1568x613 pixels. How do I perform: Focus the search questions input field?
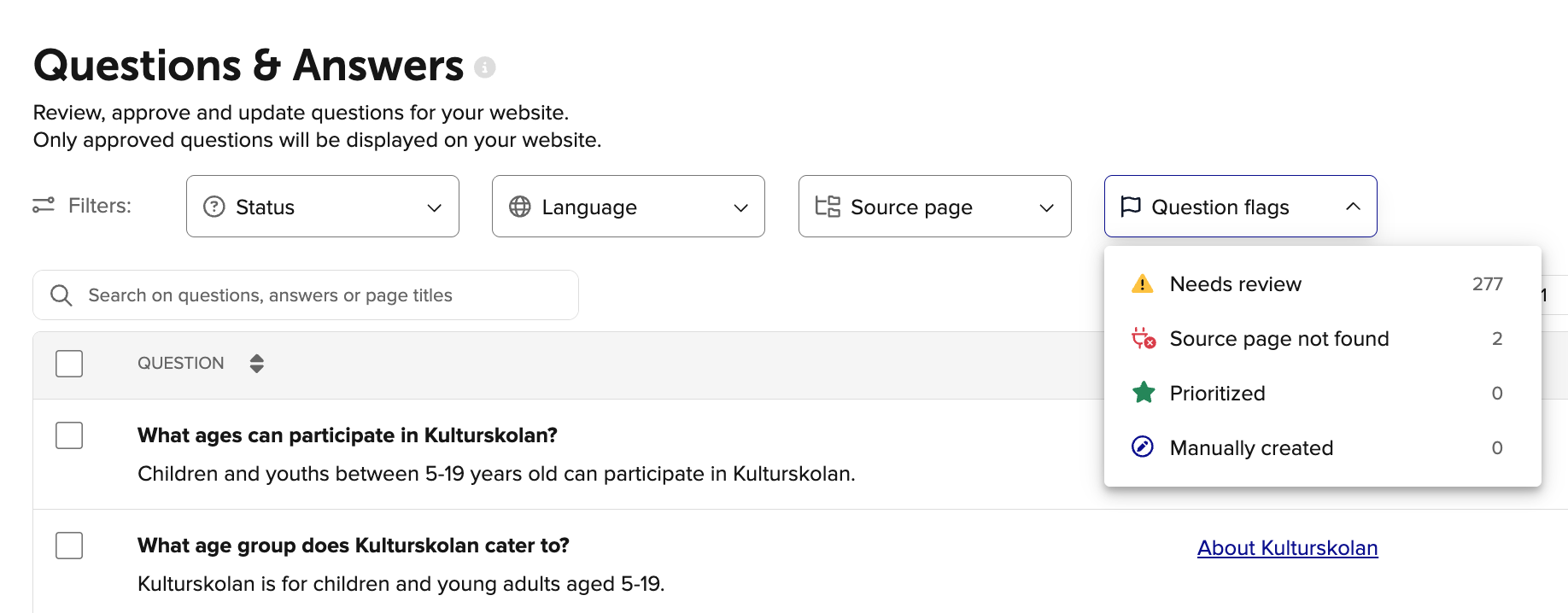pyautogui.click(x=325, y=295)
